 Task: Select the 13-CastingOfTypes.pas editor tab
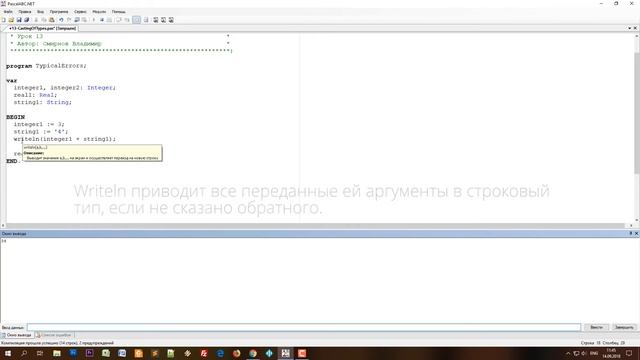click(42, 29)
